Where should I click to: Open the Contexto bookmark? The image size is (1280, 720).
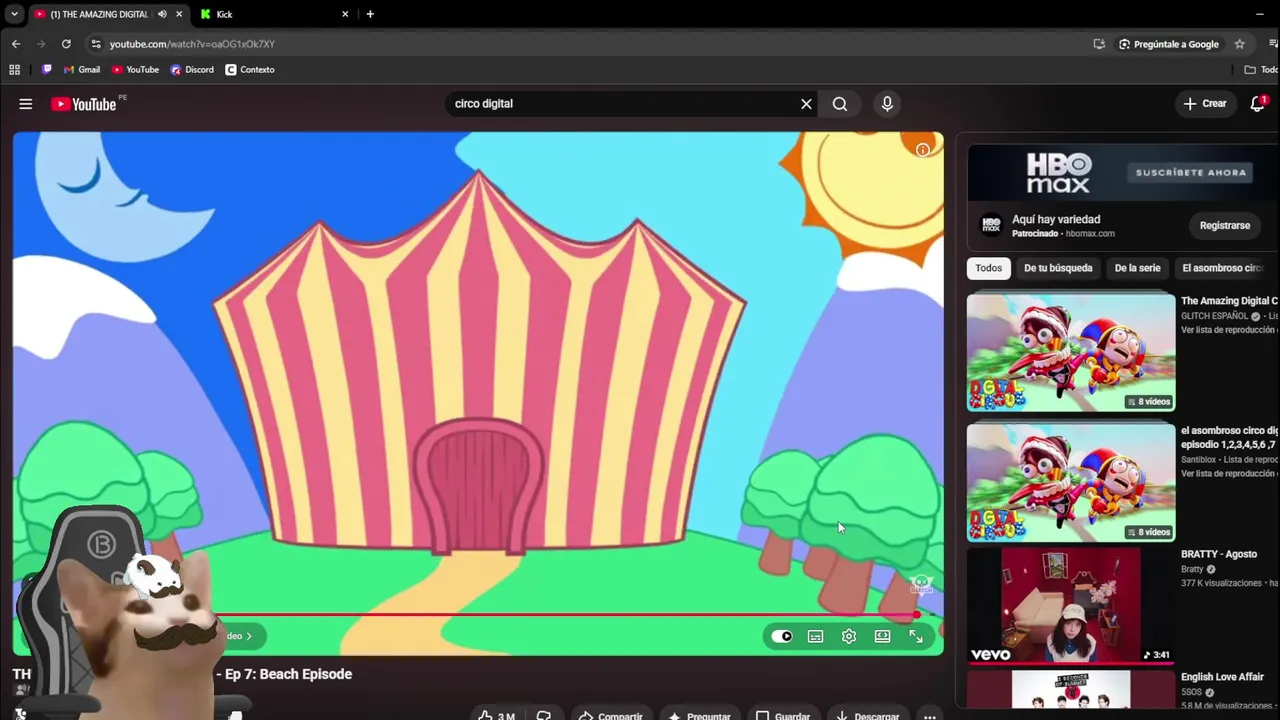(x=250, y=70)
